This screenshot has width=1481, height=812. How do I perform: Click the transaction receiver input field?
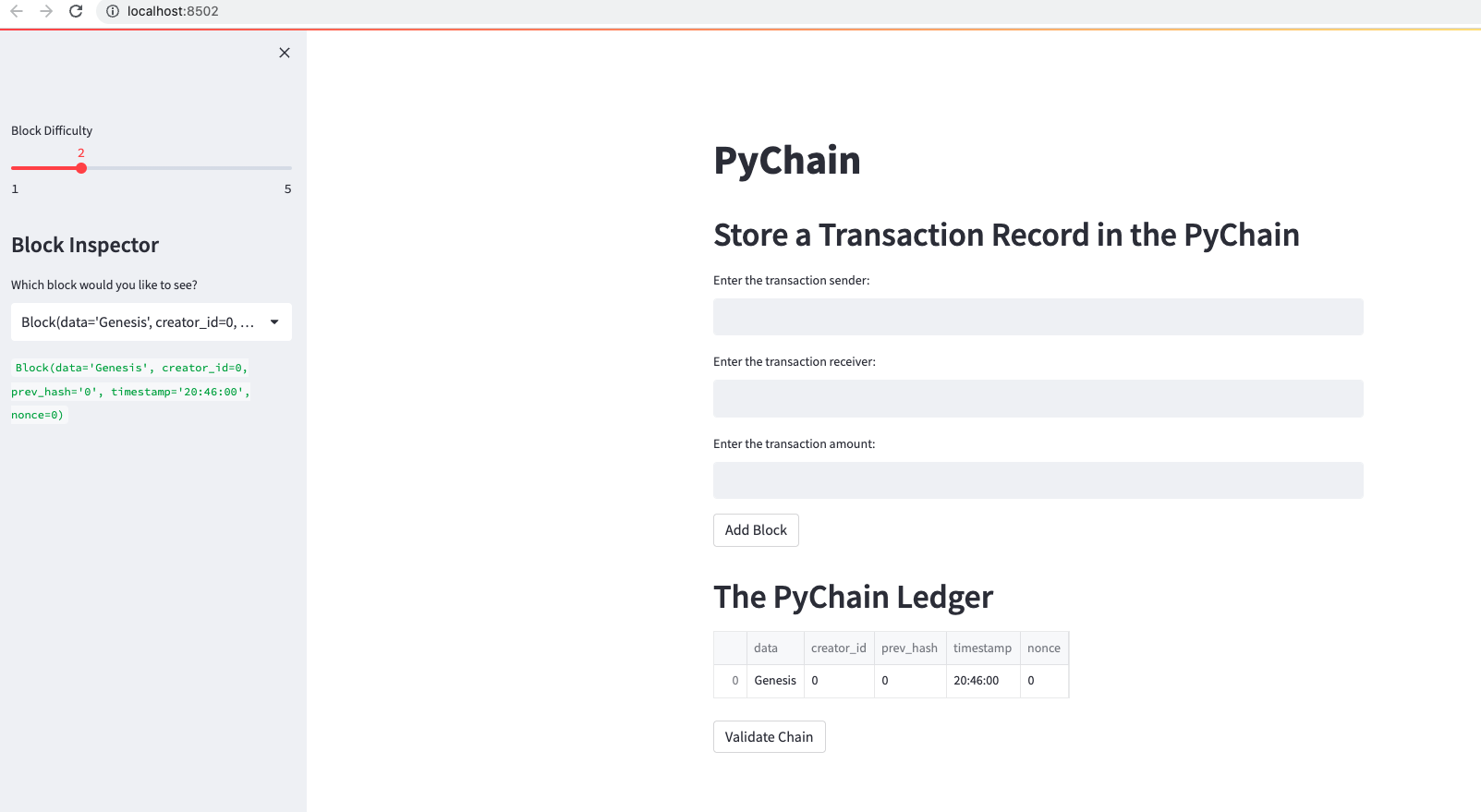click(x=1037, y=398)
